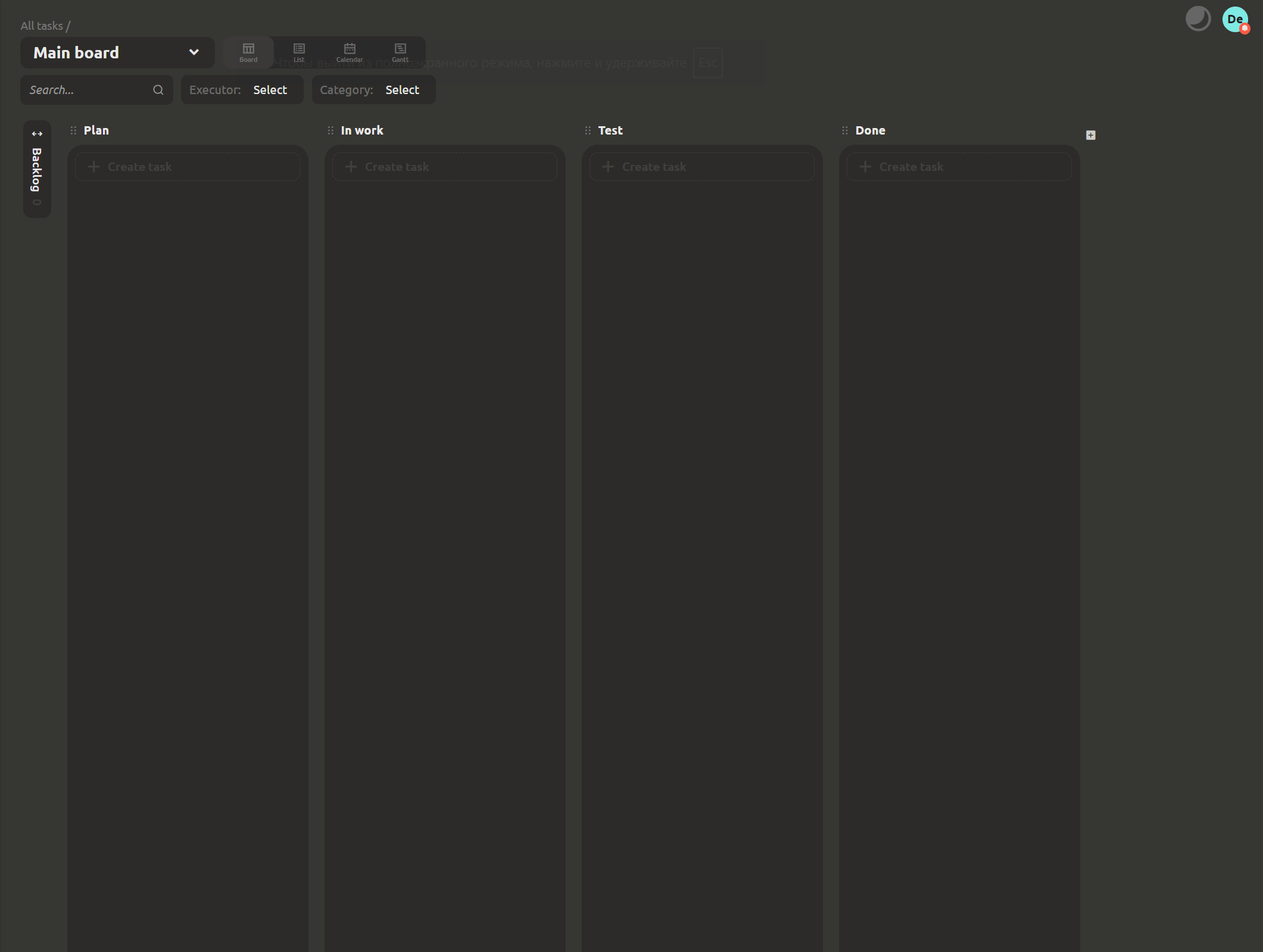Click the In work column title
Viewport: 1263px width, 952px height.
pyautogui.click(x=362, y=130)
